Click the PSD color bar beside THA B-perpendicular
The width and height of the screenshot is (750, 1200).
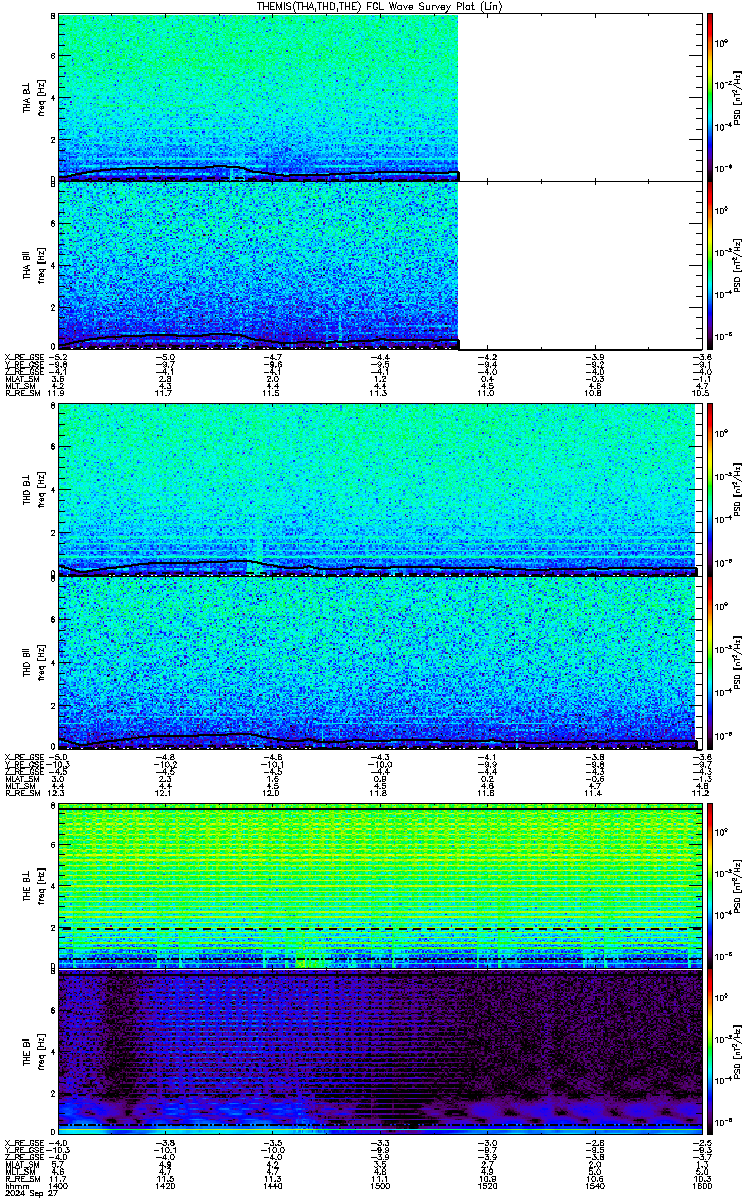pos(710,97)
